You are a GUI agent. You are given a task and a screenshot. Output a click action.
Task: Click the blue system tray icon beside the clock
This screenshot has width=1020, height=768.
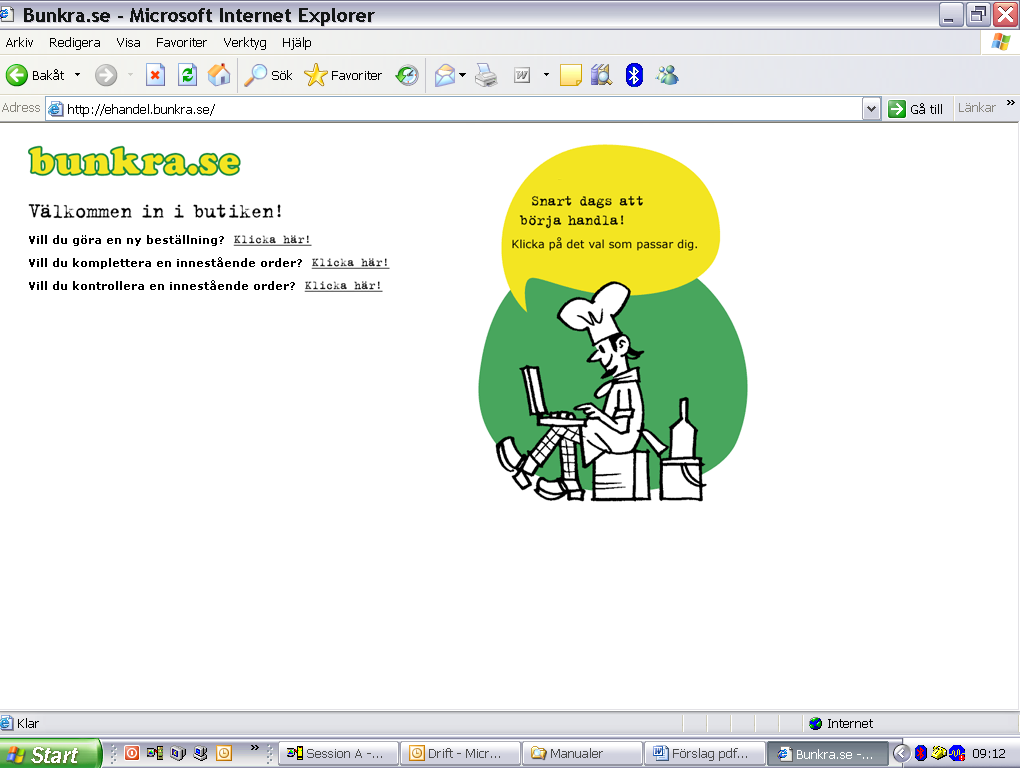957,754
